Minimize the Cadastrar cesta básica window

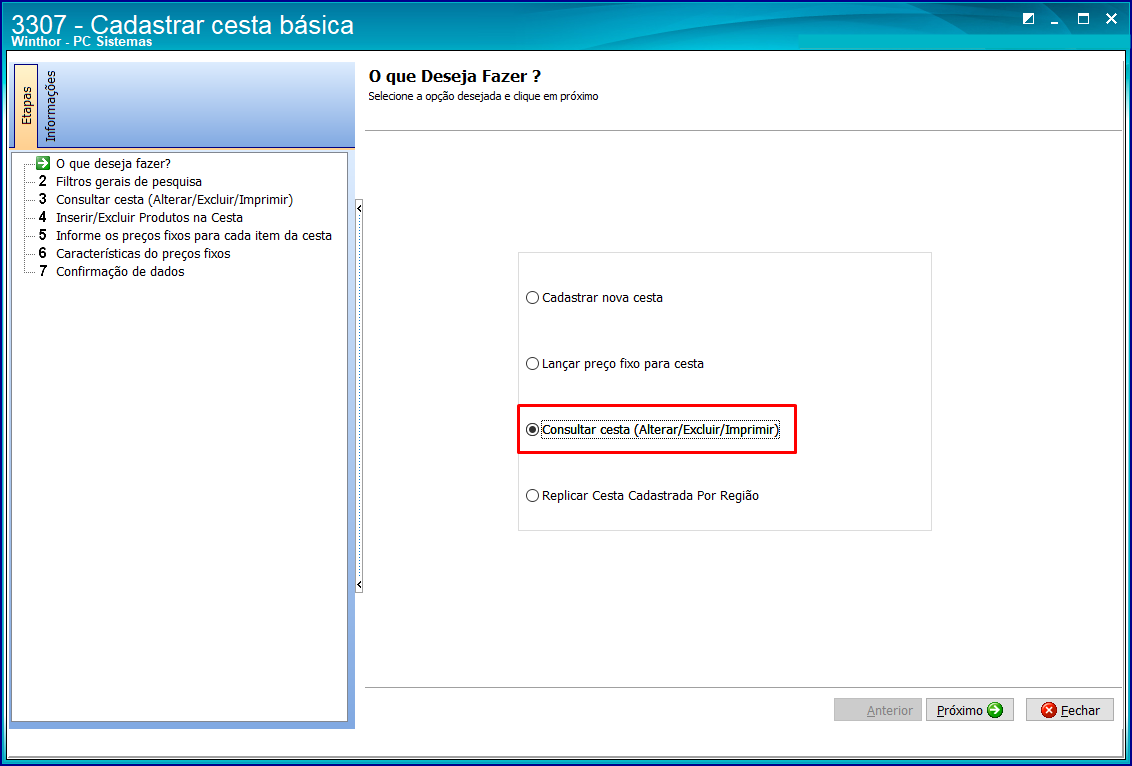(x=1055, y=22)
